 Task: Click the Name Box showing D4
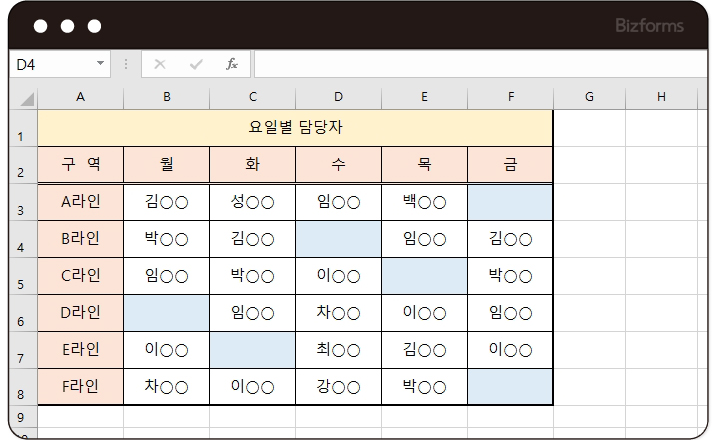pos(50,64)
